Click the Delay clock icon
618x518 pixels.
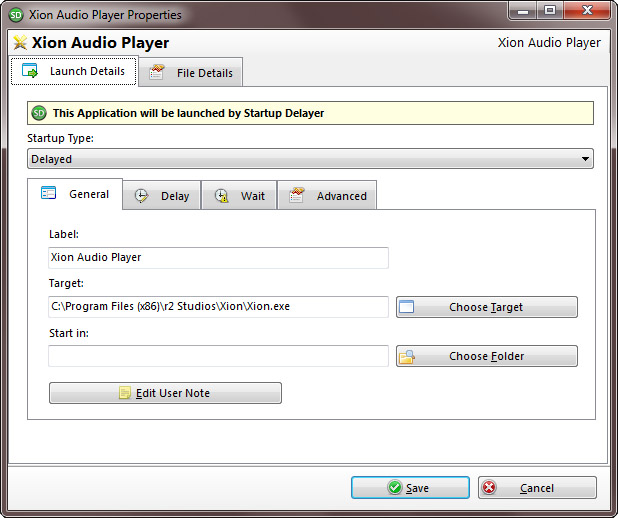click(141, 196)
